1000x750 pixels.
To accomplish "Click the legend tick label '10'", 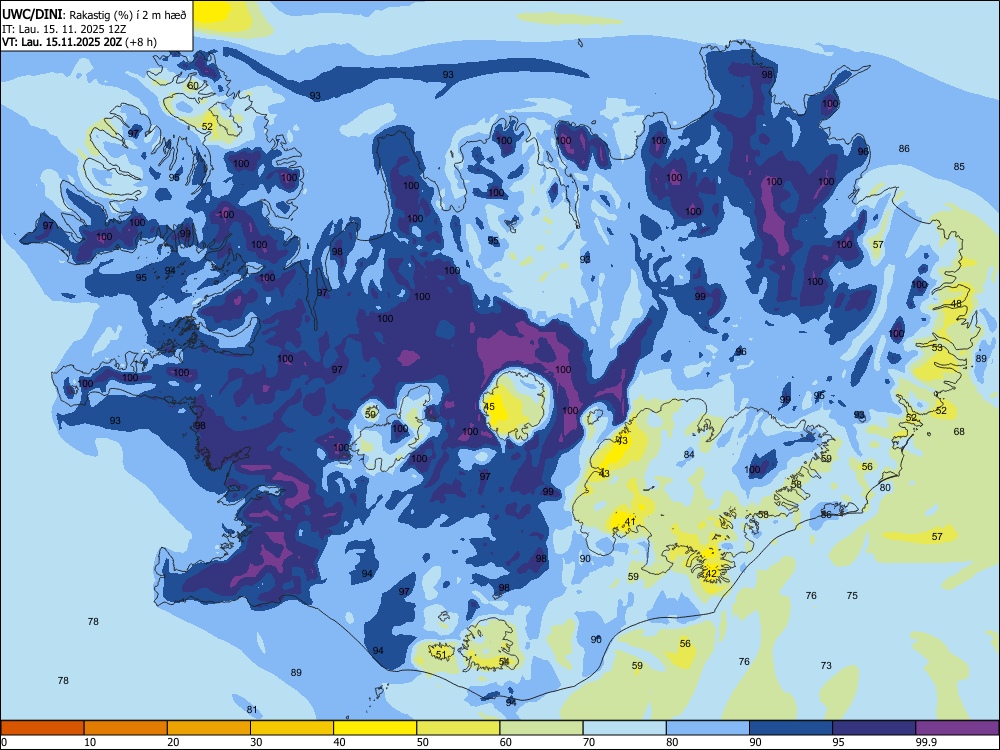I will coord(90,742).
